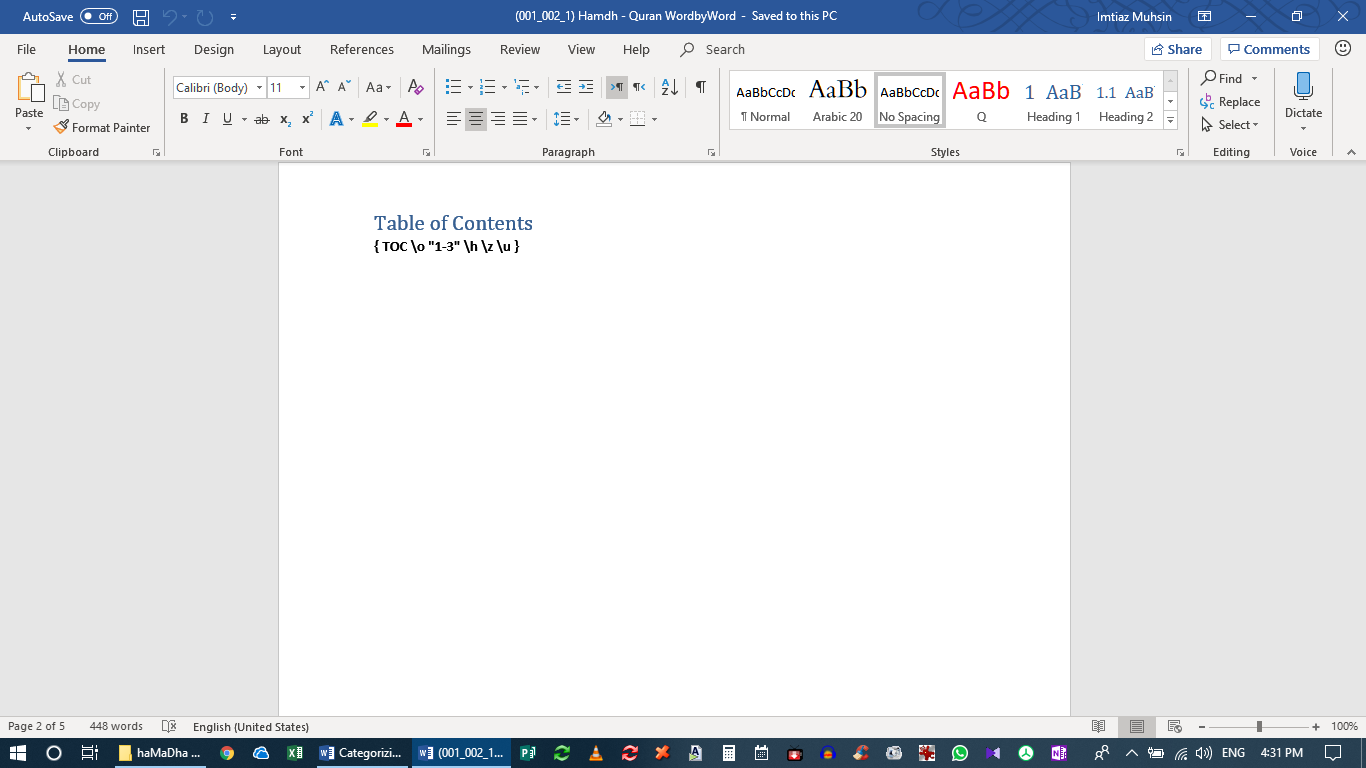Screen dimensions: 1366x768
Task: Apply the Heading 1 style
Action: 1054,101
